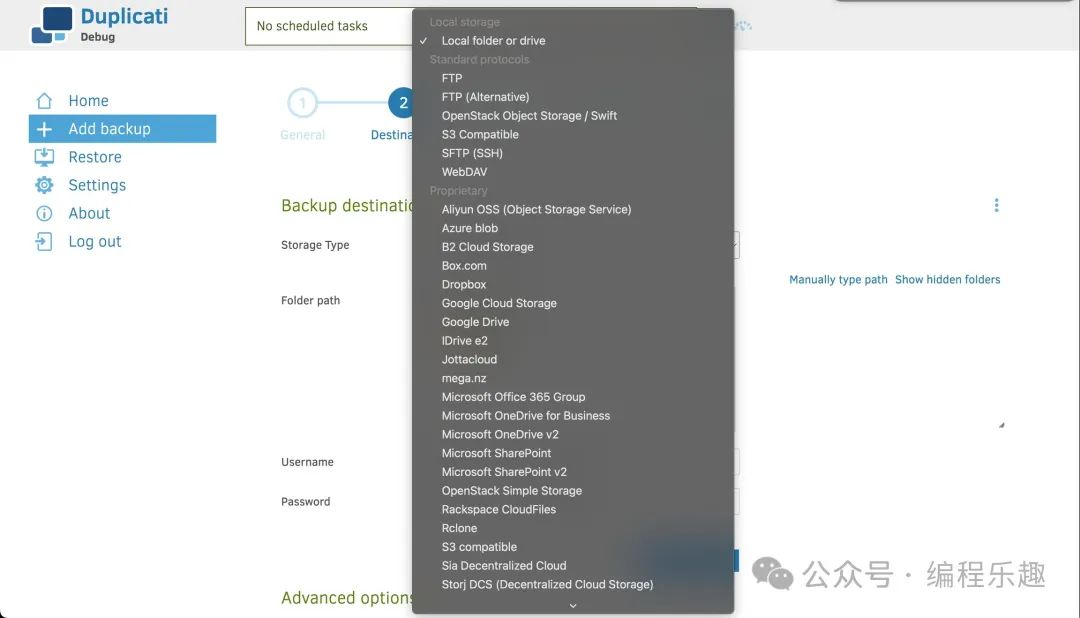Choose Microsoft OneDrive v2 entry
1080x618 pixels.
(x=500, y=435)
